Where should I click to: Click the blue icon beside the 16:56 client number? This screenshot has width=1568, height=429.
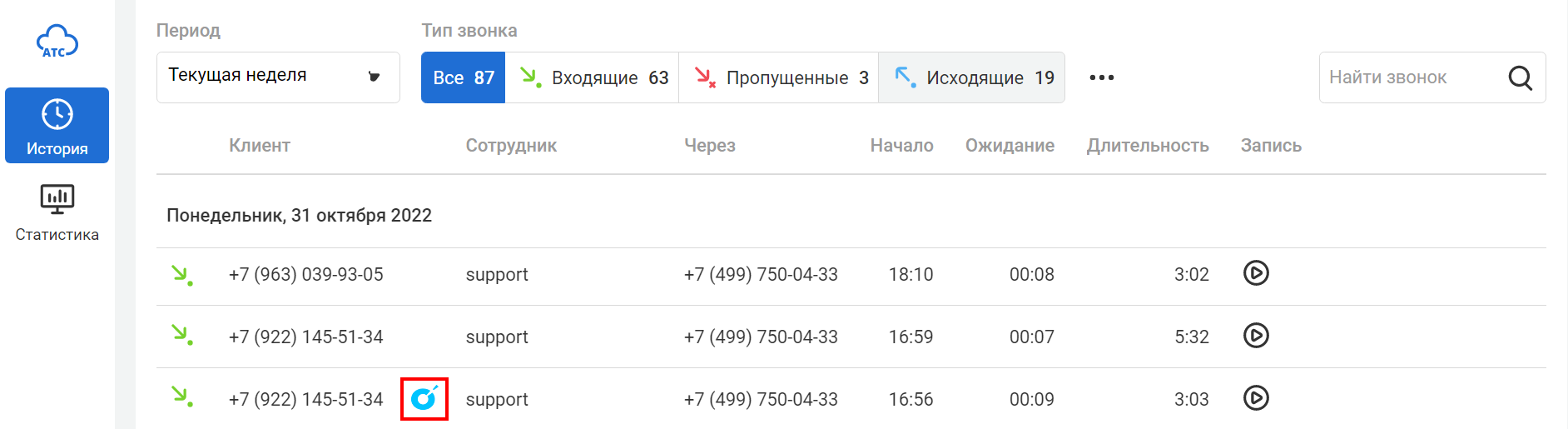[x=424, y=399]
